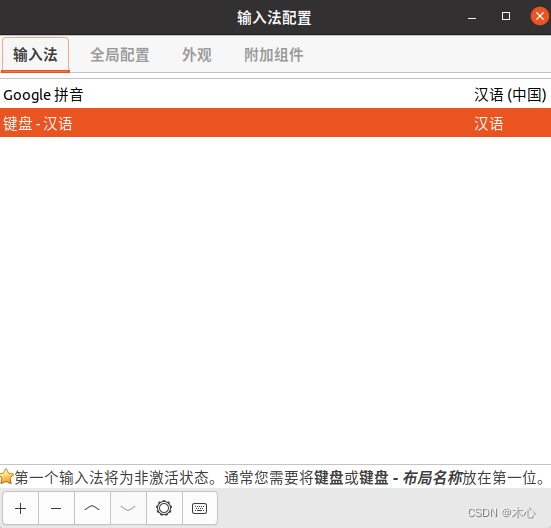
Task: Move selected input method down
Action: point(128,508)
